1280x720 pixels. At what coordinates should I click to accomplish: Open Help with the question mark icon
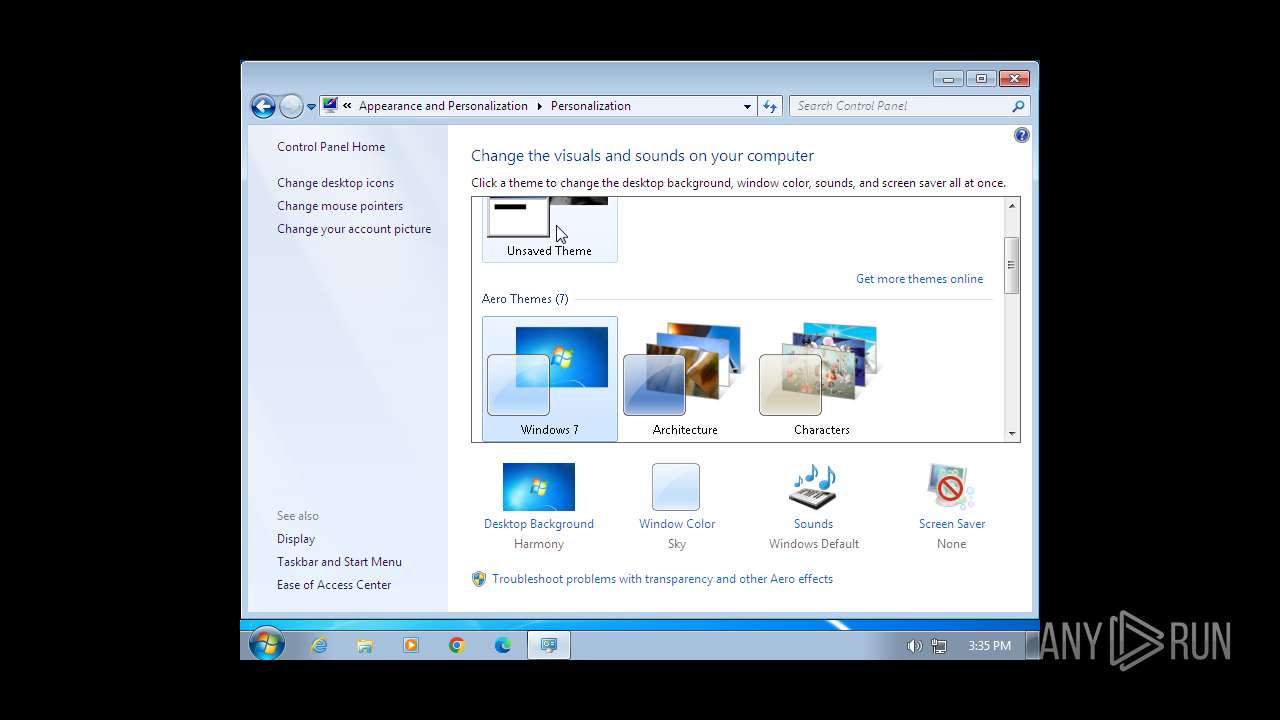(1021, 135)
